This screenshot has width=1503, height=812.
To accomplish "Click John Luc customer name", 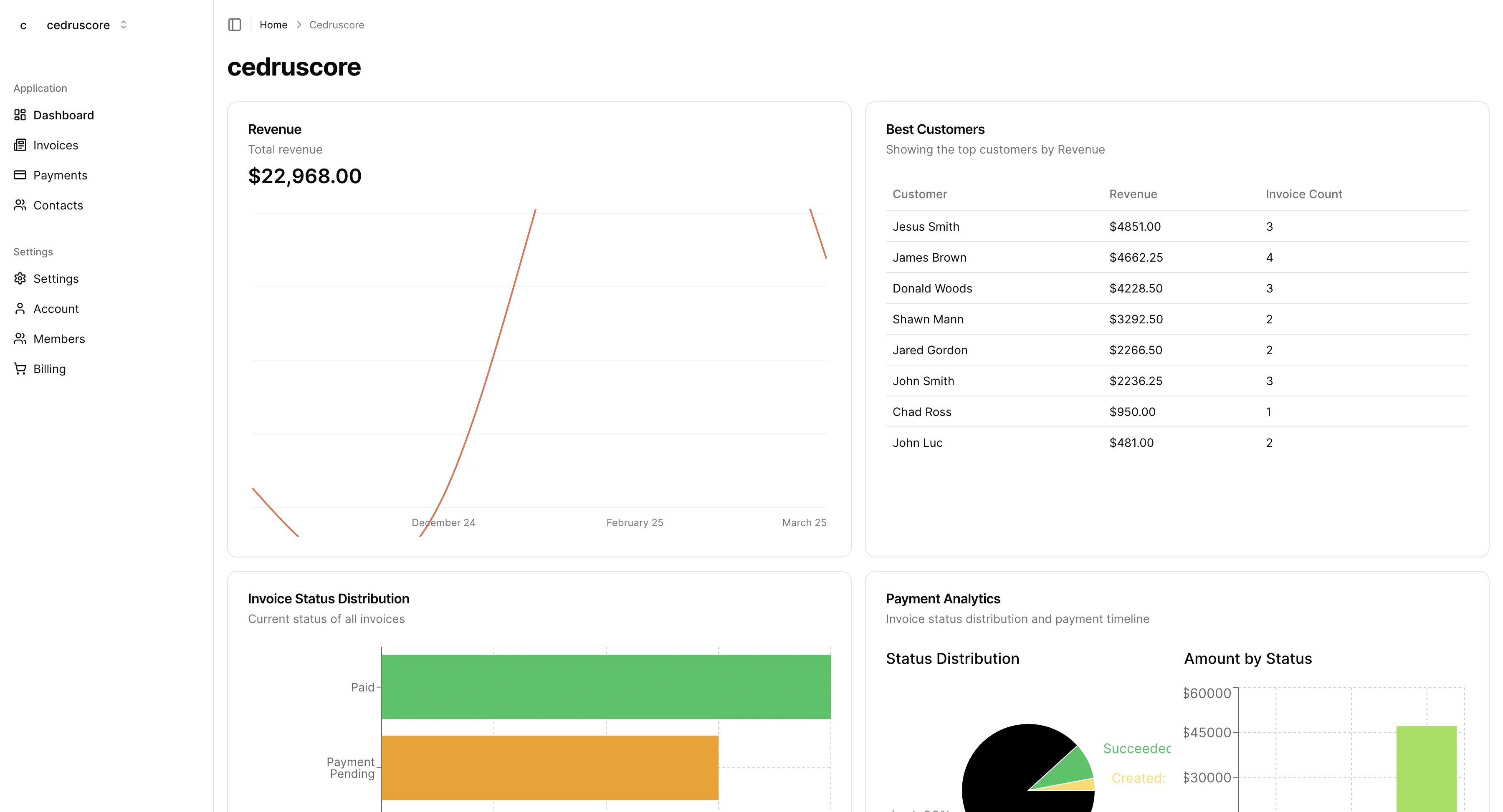I will click(917, 443).
